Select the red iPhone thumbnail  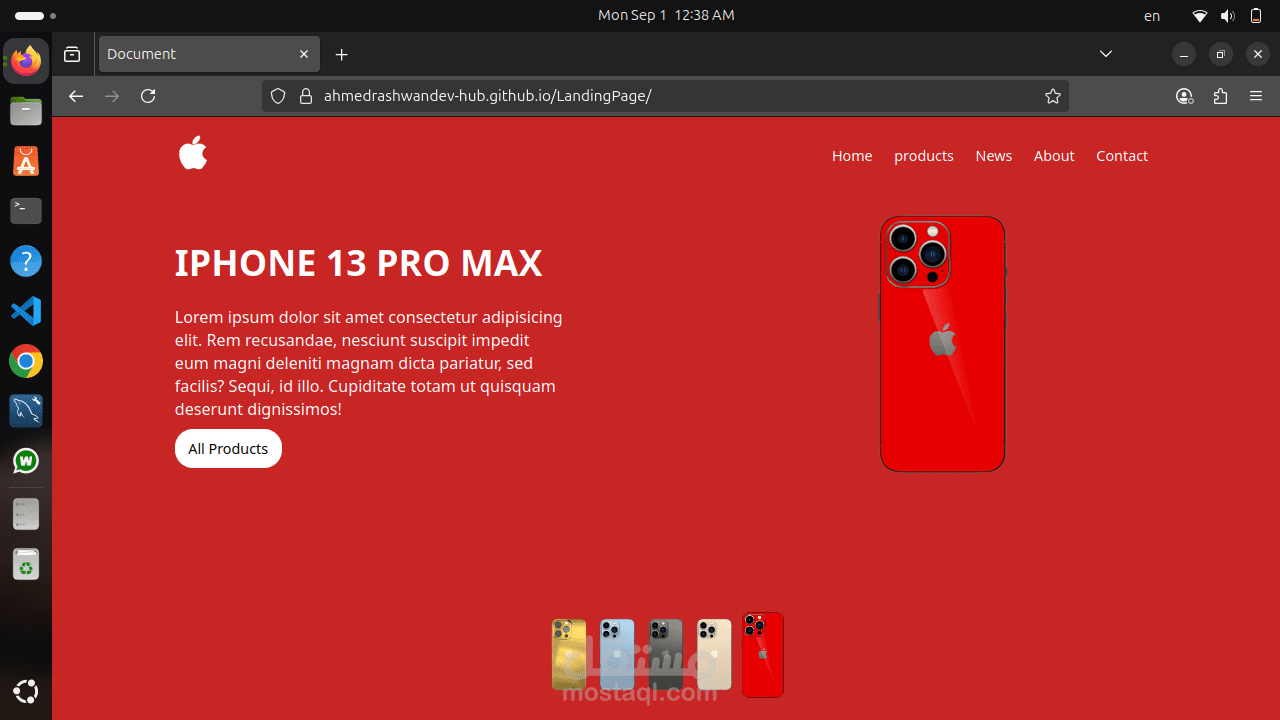pyautogui.click(x=763, y=655)
